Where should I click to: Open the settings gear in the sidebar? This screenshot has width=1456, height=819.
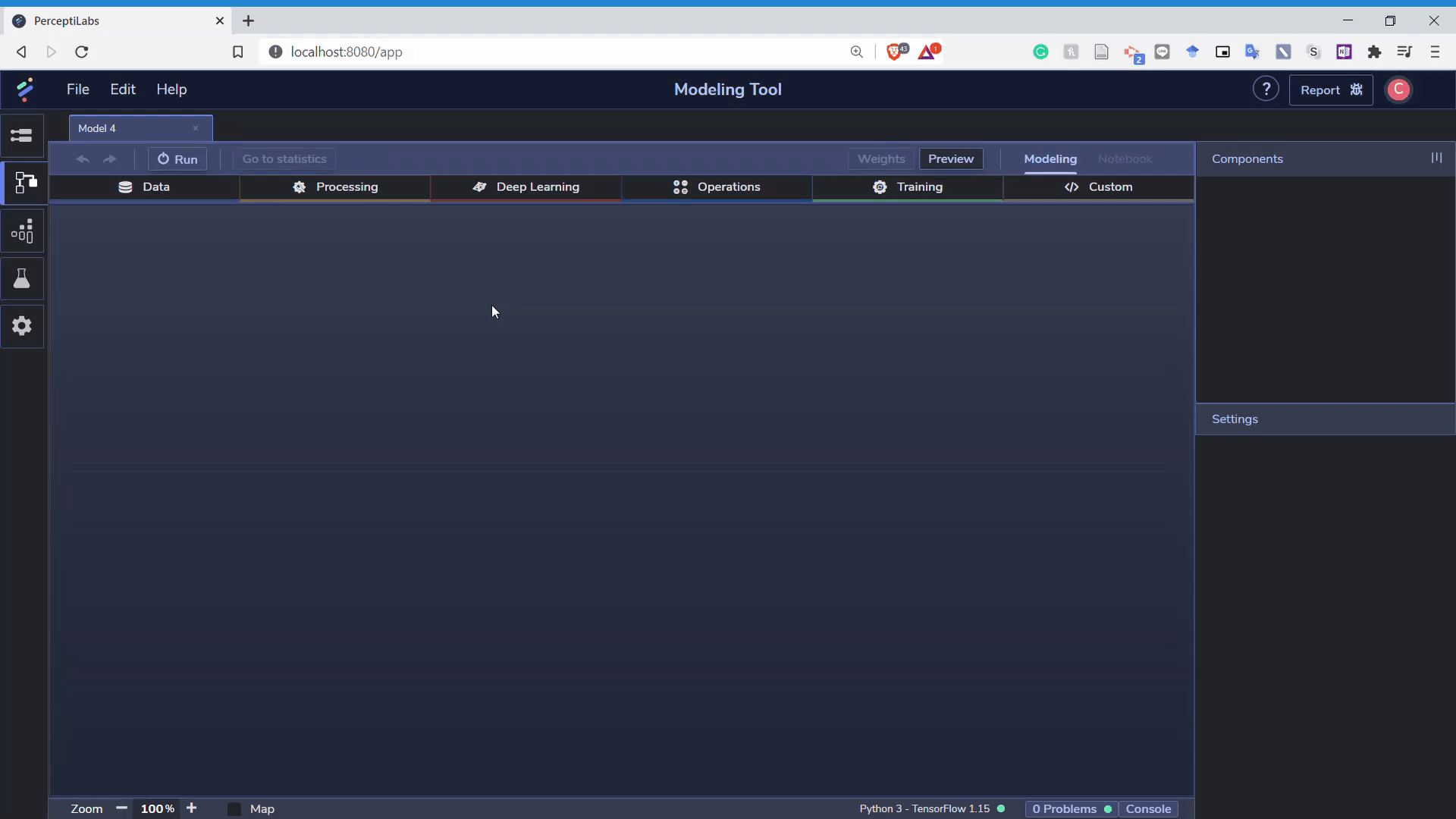[22, 326]
